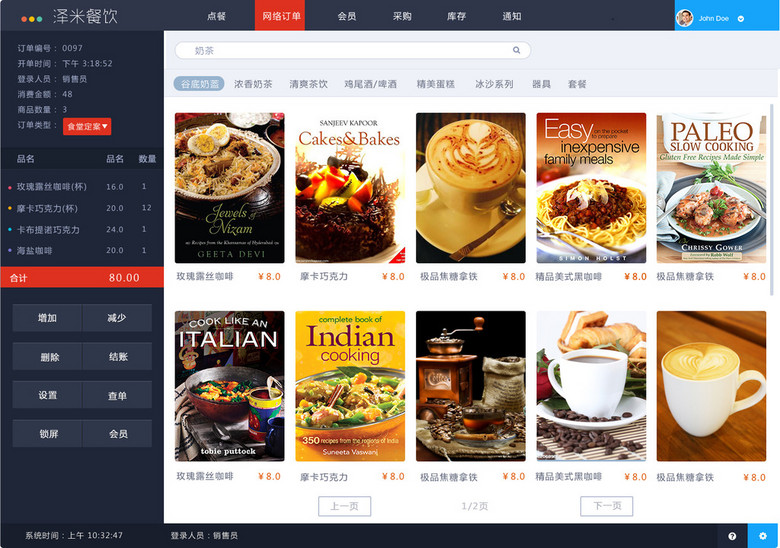Click the search magnifier icon
The height and width of the screenshot is (548, 780).
tap(516, 50)
